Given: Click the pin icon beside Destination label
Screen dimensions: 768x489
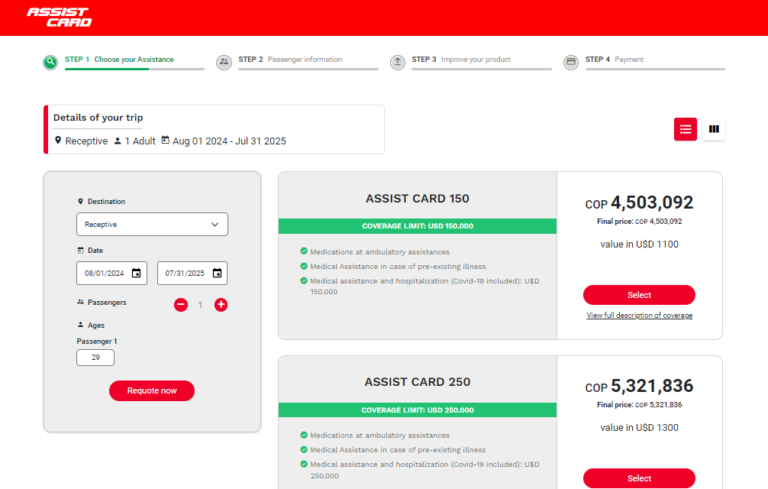Looking at the screenshot, I should [x=80, y=201].
